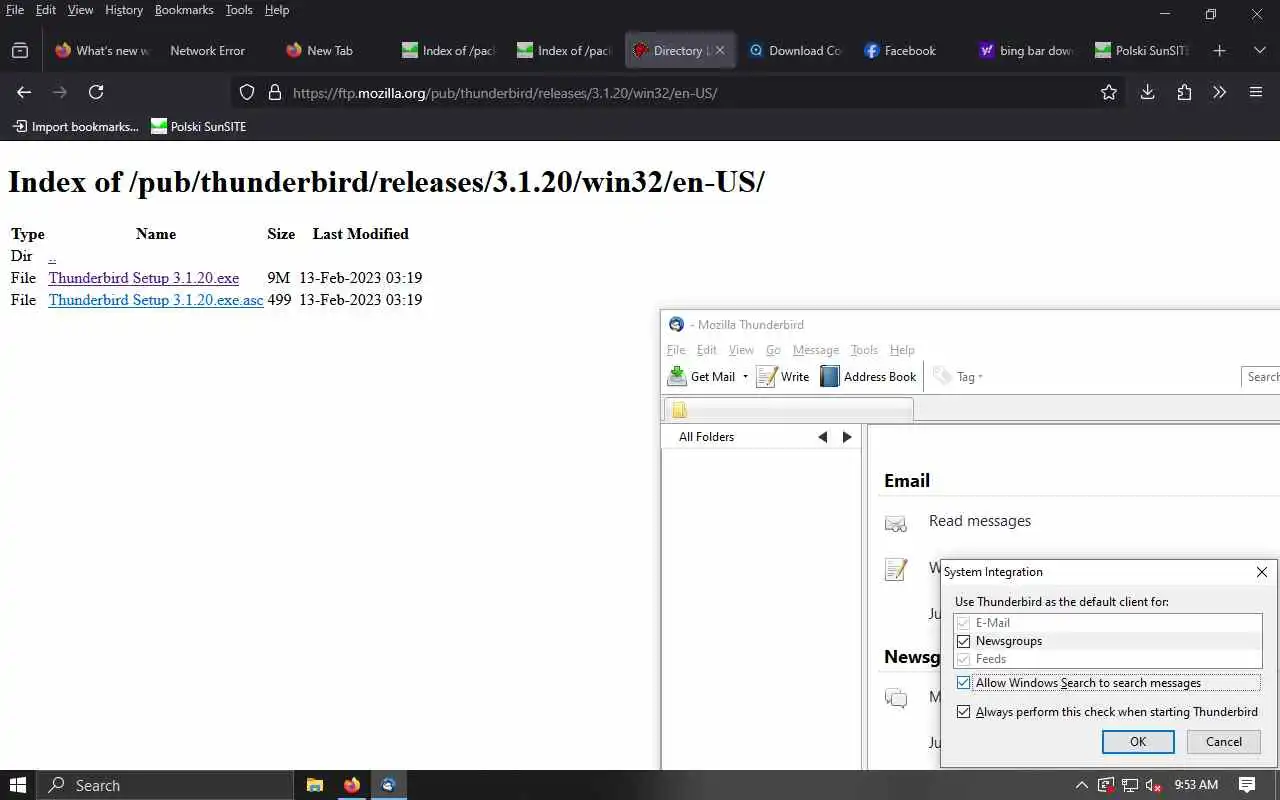Go to next folder view arrow

[x=847, y=437]
